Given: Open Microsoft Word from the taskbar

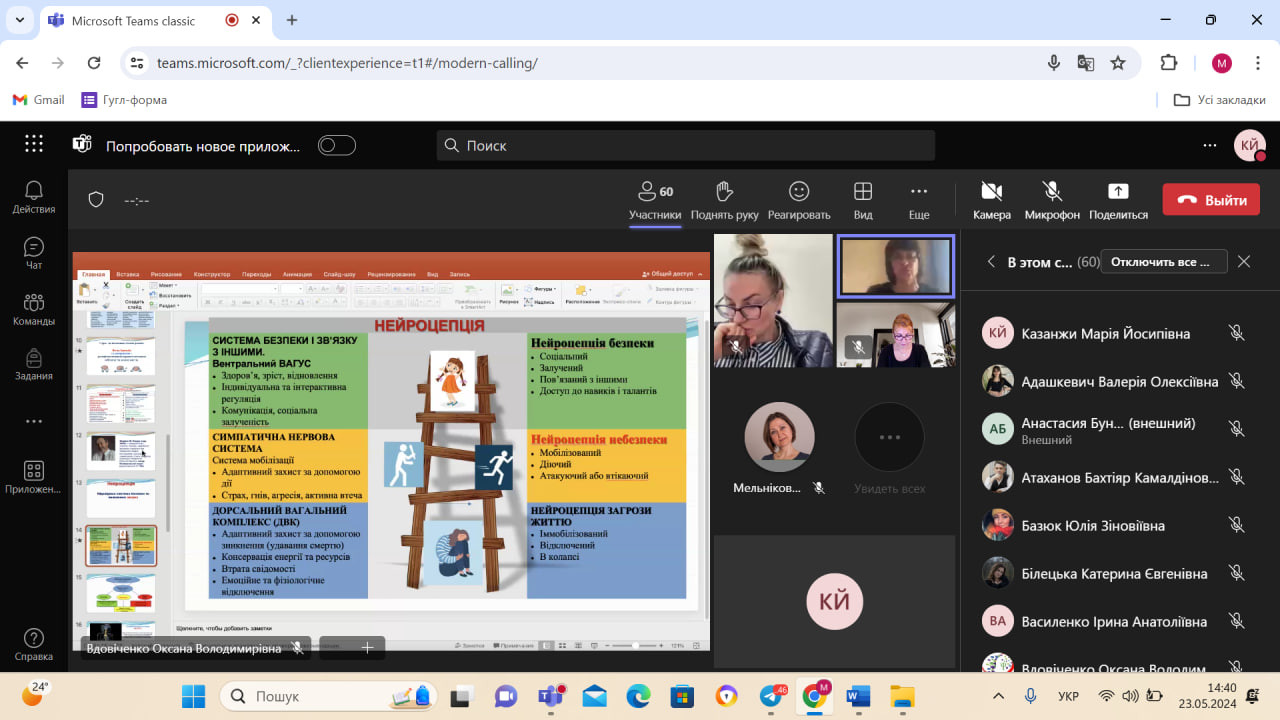Looking at the screenshot, I should [x=858, y=696].
